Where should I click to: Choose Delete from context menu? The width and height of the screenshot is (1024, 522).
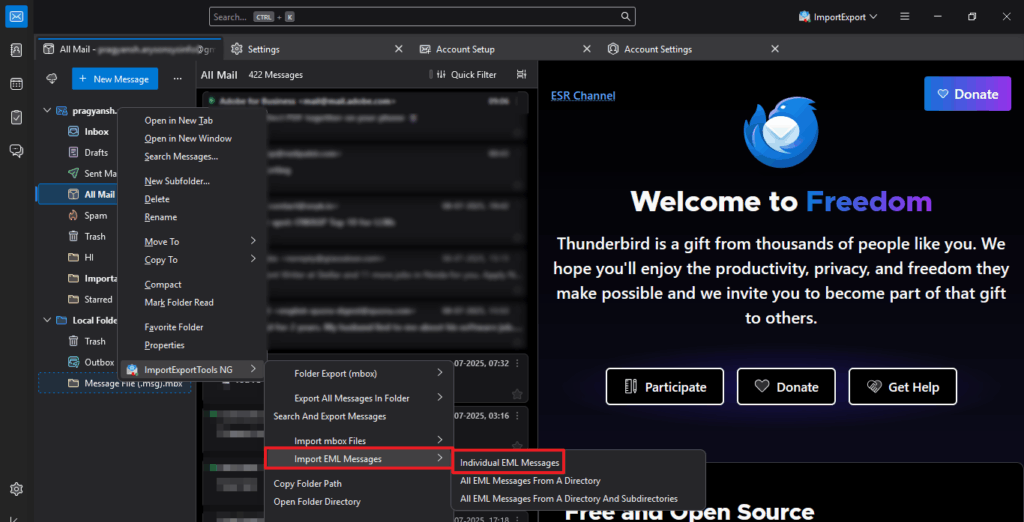tap(157, 199)
